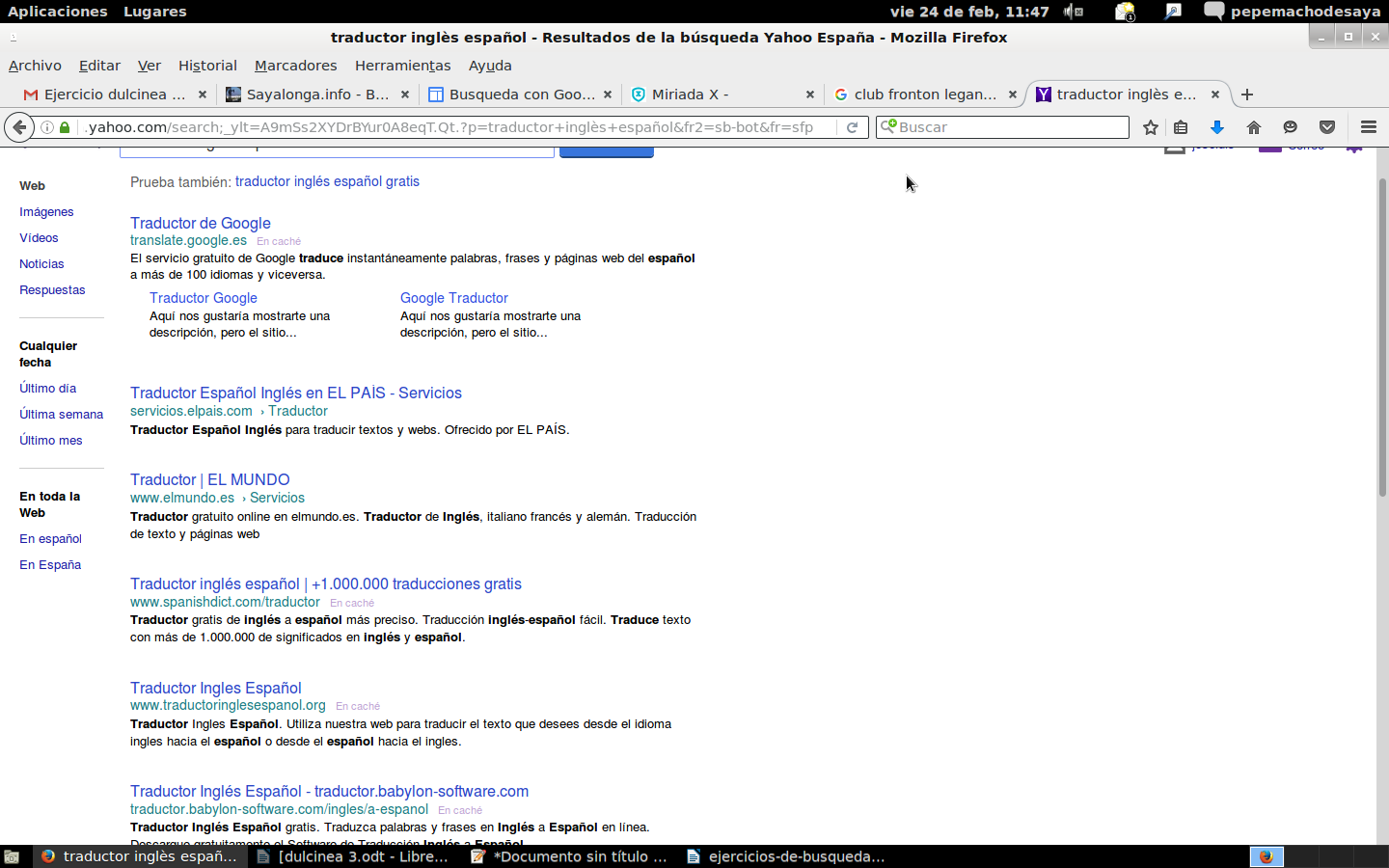Click the page vertical scrollbar thumb
The width and height of the screenshot is (1389, 868).
1382,338
